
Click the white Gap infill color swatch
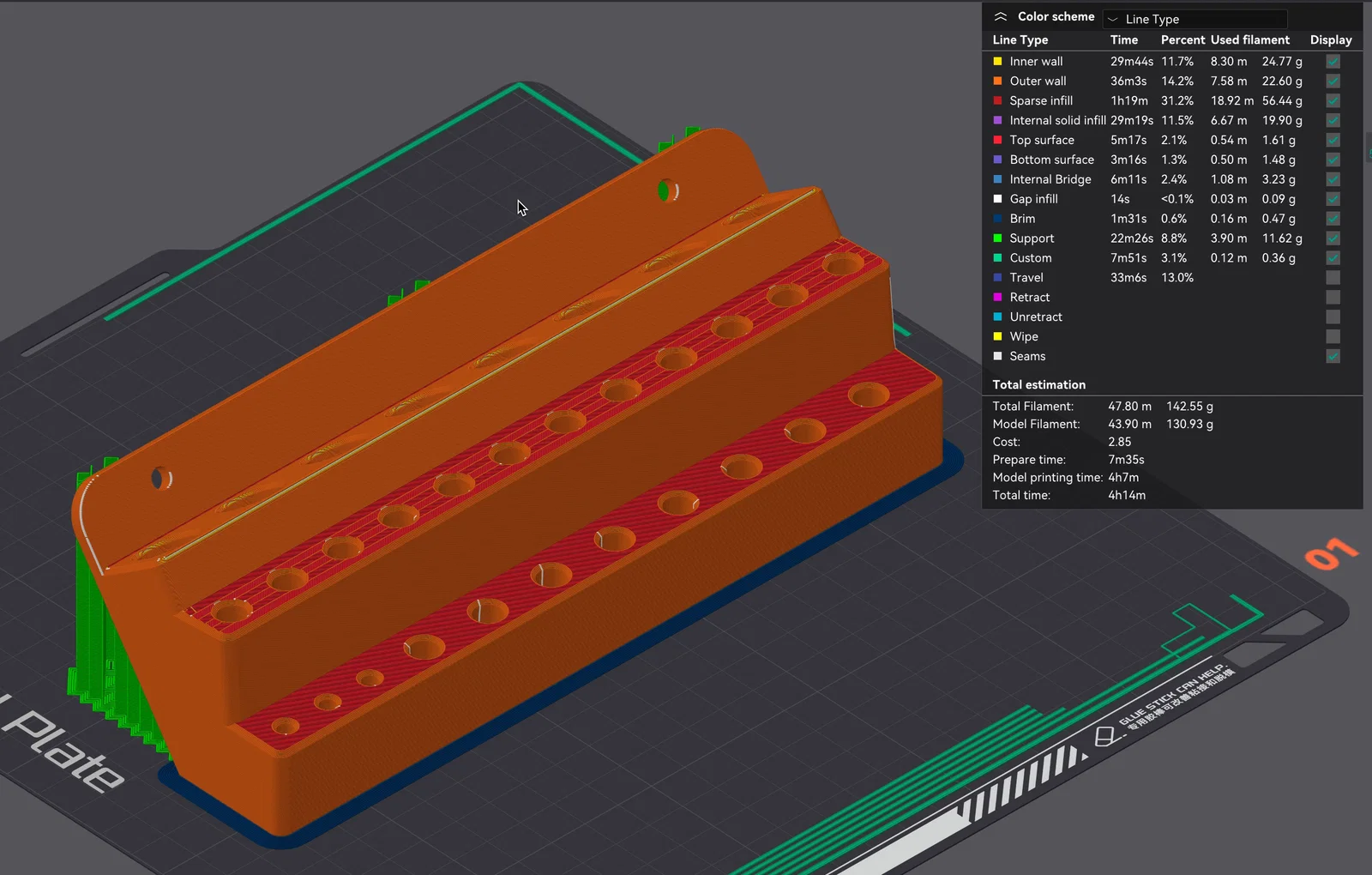point(997,200)
